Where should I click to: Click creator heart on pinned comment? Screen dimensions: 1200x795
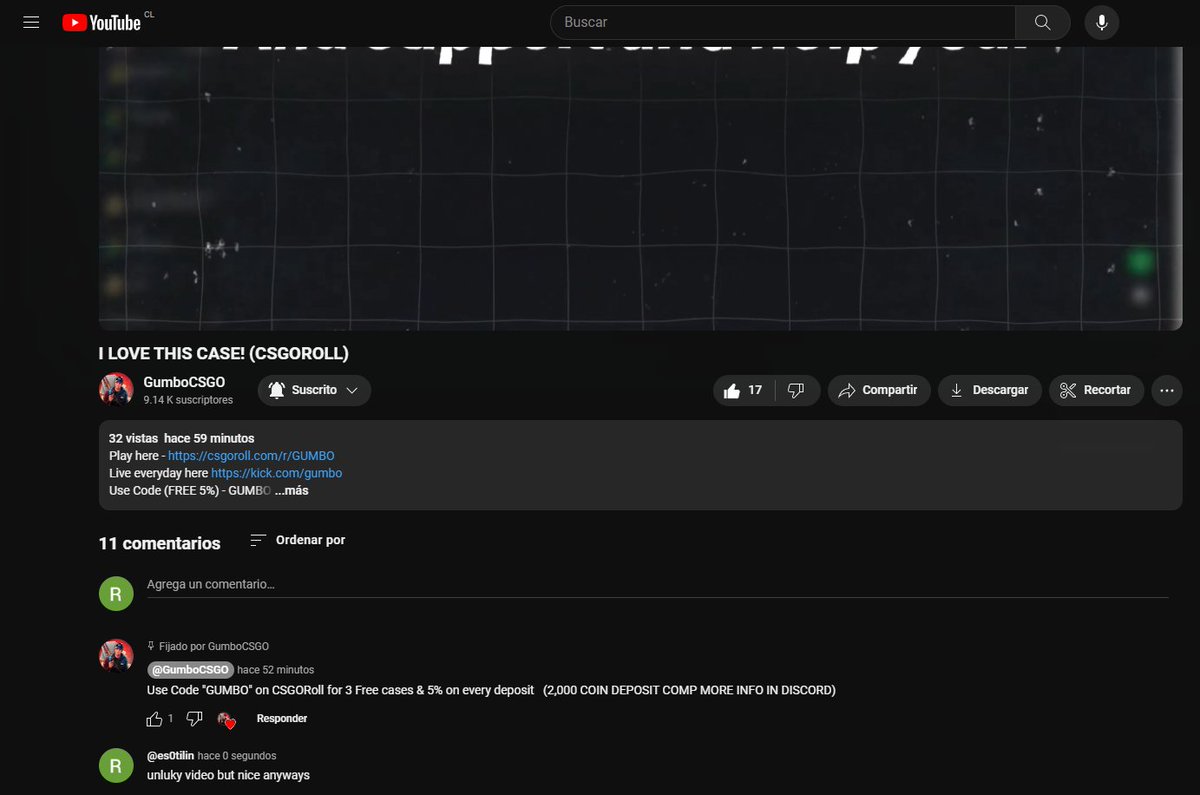227,720
